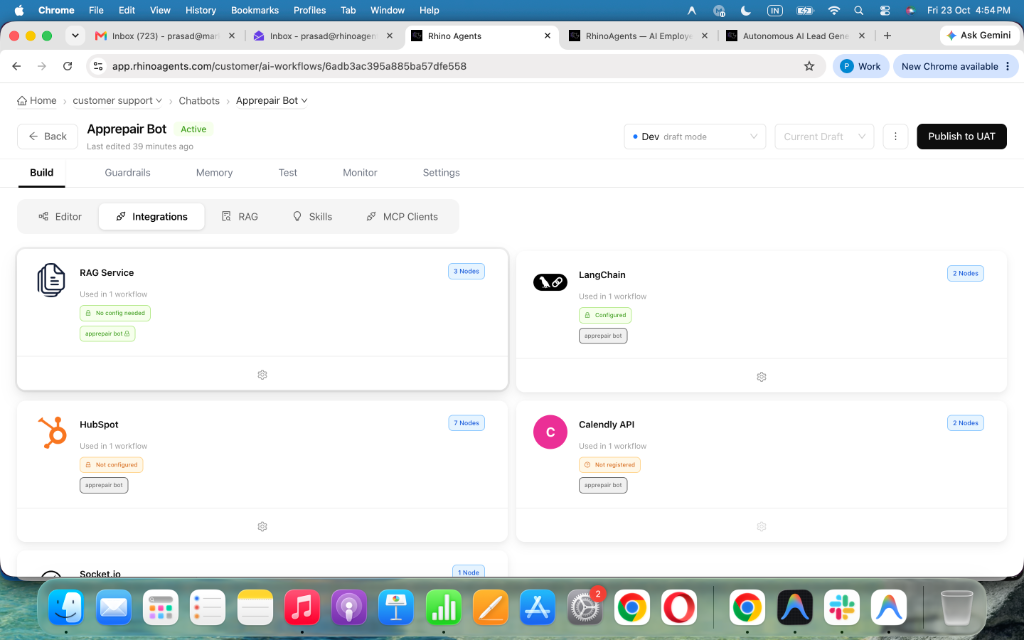1024x640 pixels.
Task: Go back with Chrome back arrow
Action: pyautogui.click(x=17, y=66)
